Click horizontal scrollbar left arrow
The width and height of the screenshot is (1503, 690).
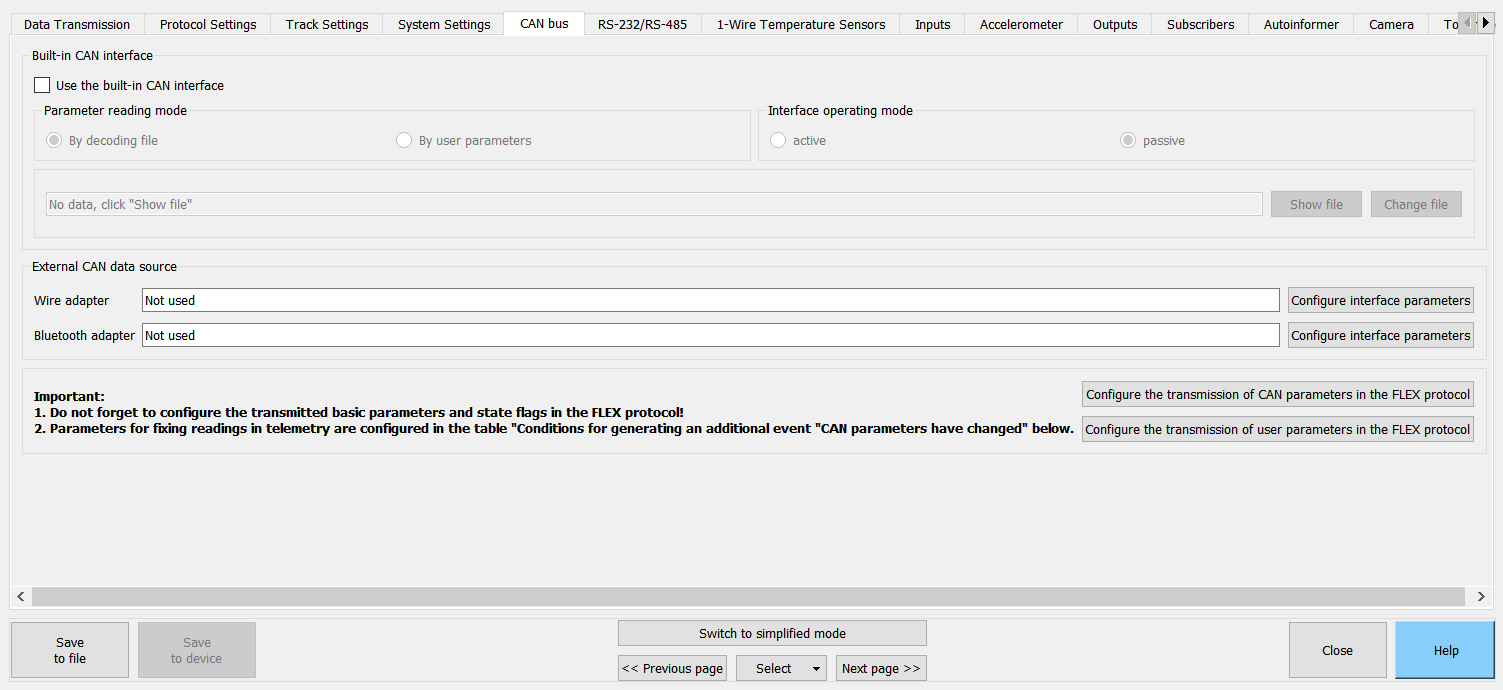click(21, 596)
